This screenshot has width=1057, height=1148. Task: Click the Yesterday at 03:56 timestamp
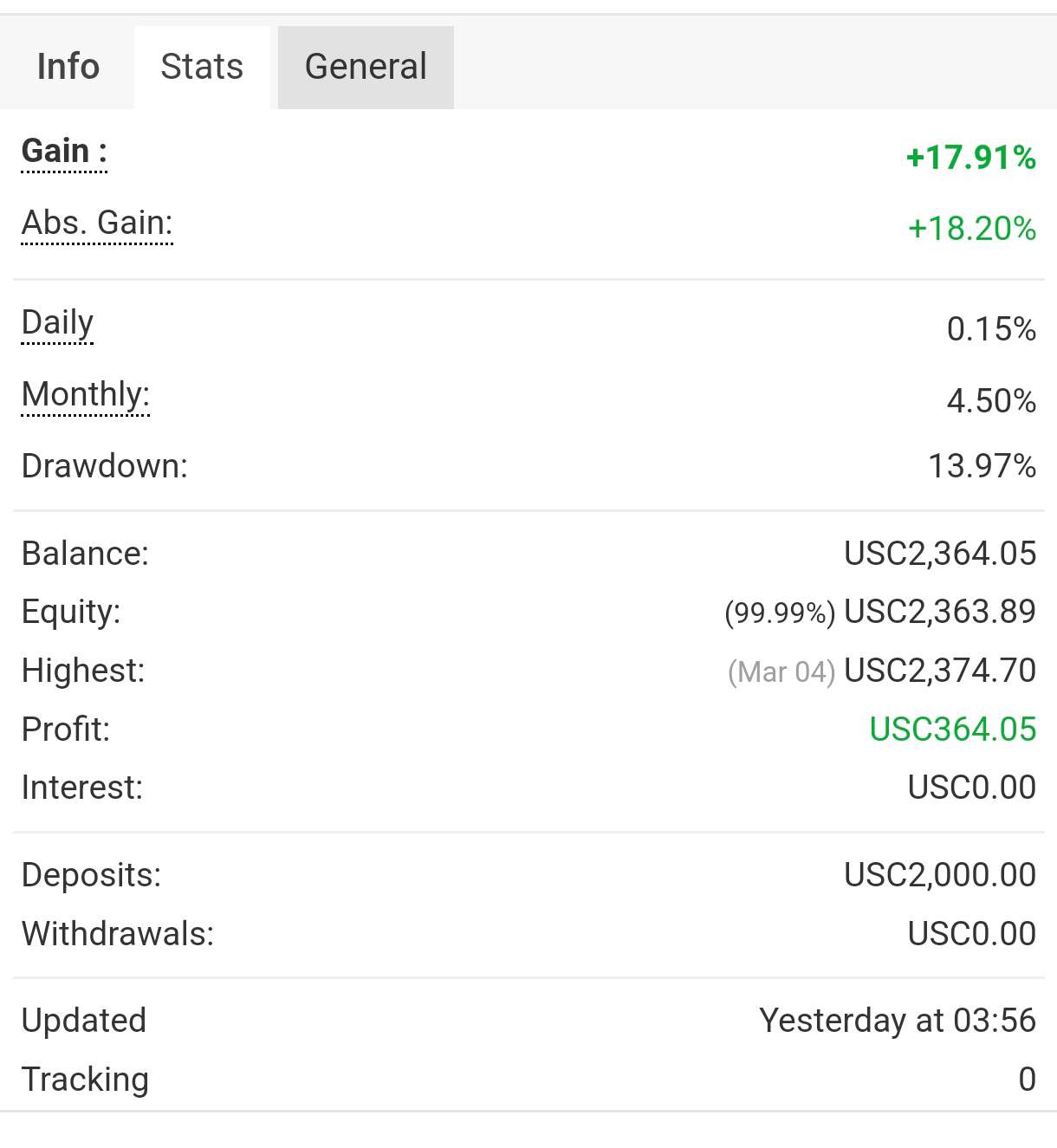[897, 1021]
